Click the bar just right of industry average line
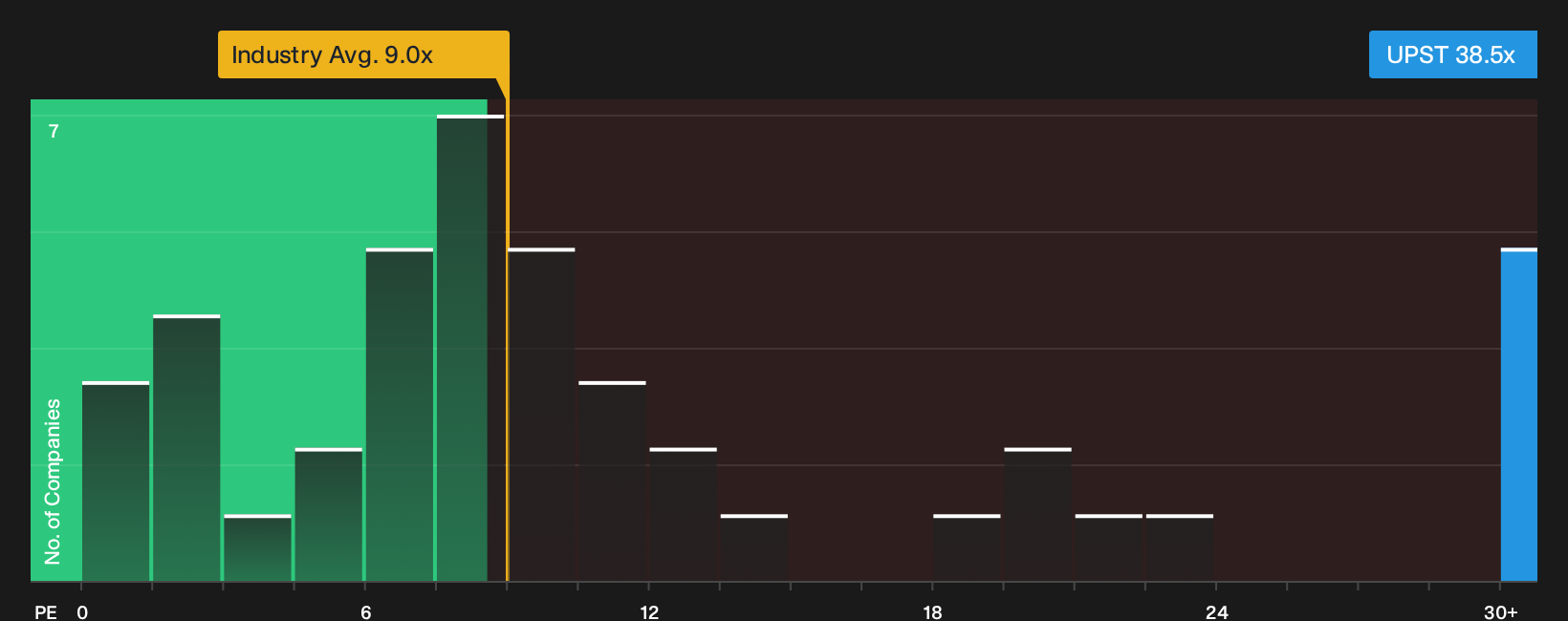 541,415
